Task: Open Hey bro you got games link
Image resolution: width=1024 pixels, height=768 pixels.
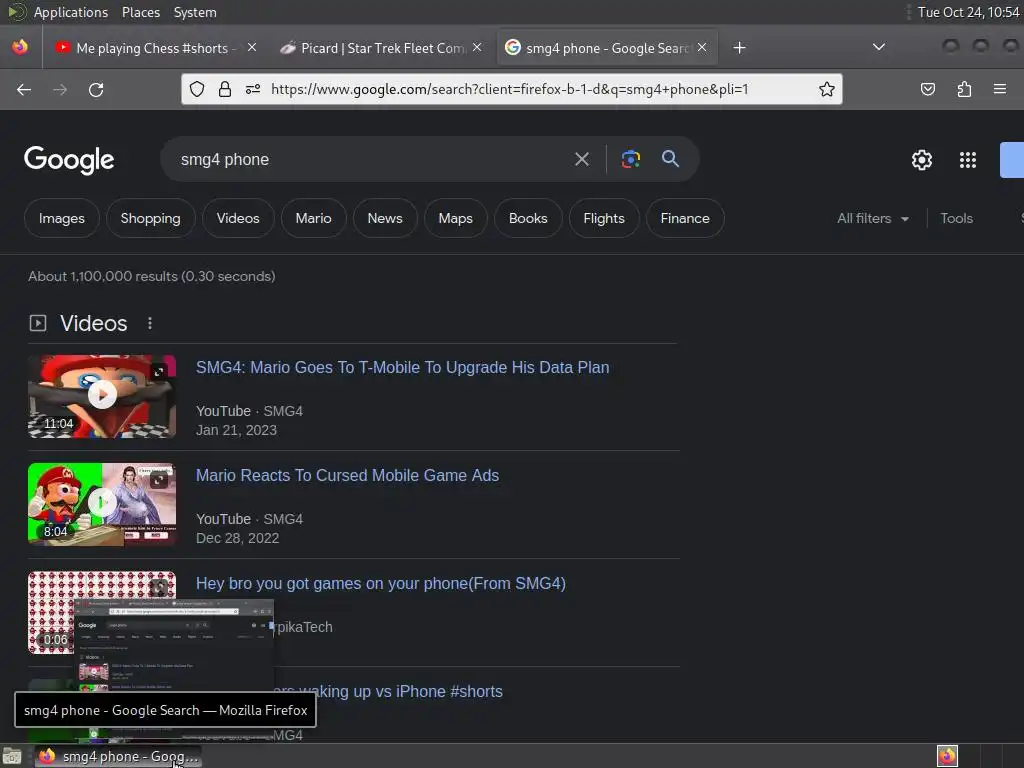Action: (x=381, y=583)
